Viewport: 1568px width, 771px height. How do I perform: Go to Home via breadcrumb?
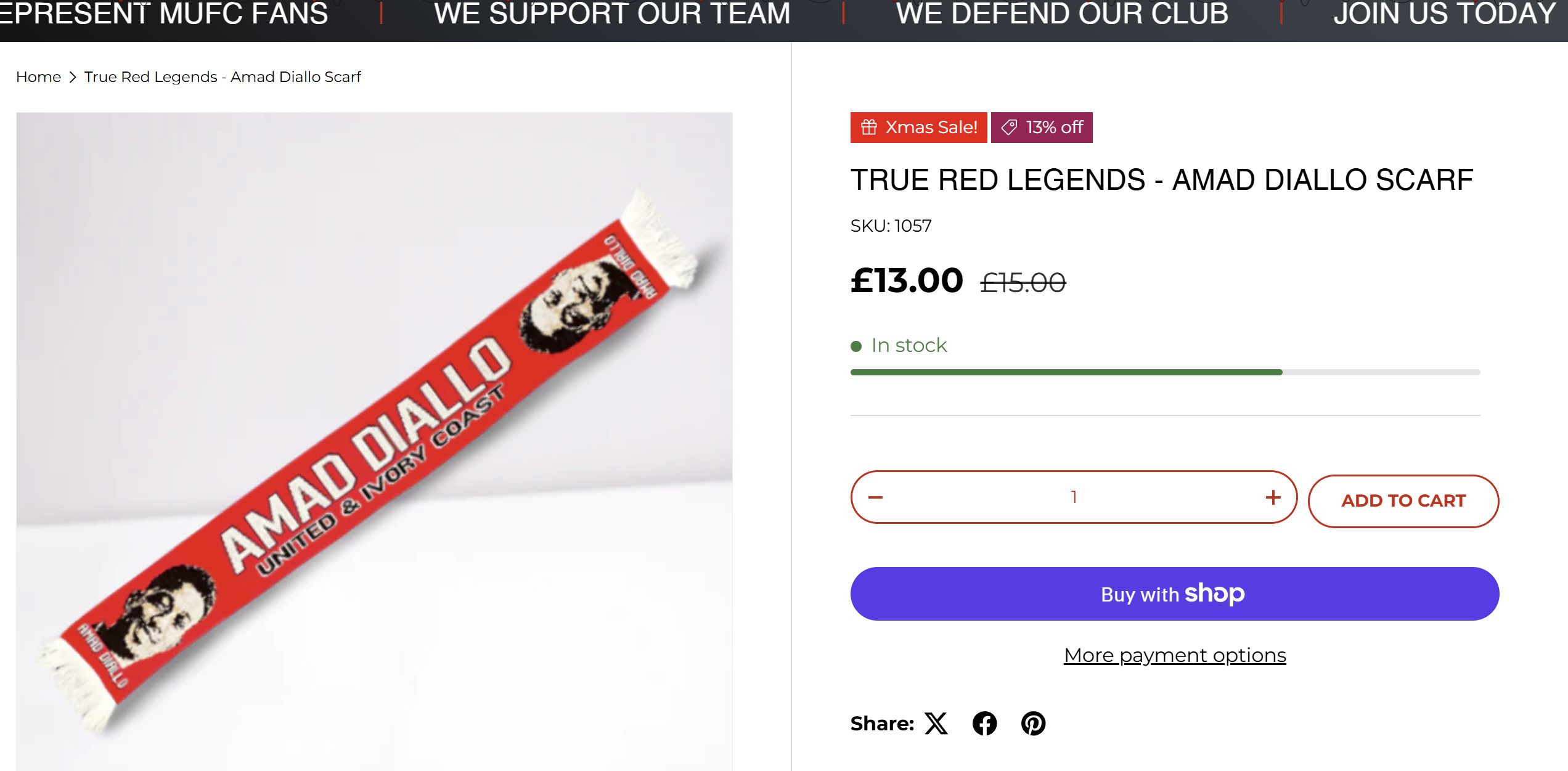(38, 77)
